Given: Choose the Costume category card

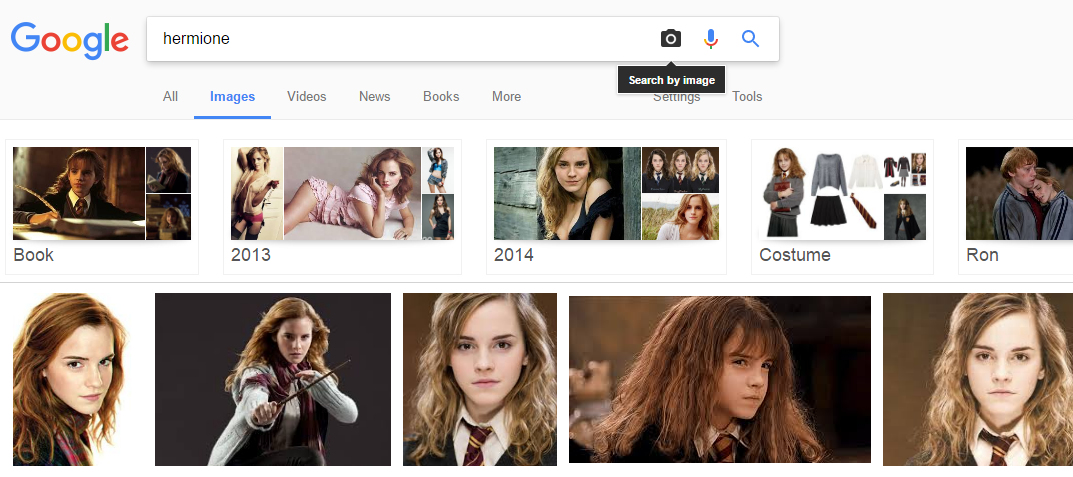Looking at the screenshot, I should tap(842, 206).
